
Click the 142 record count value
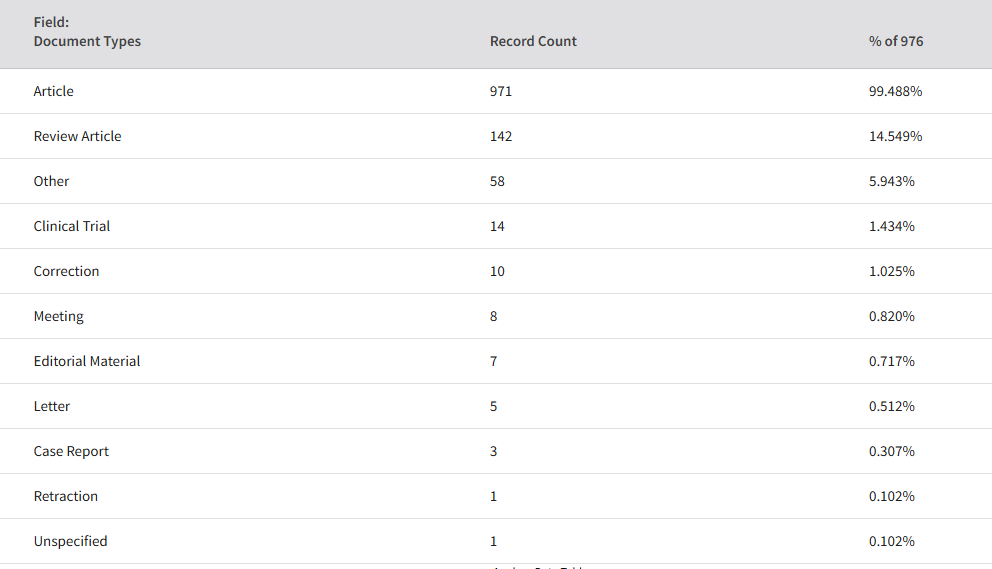[500, 136]
